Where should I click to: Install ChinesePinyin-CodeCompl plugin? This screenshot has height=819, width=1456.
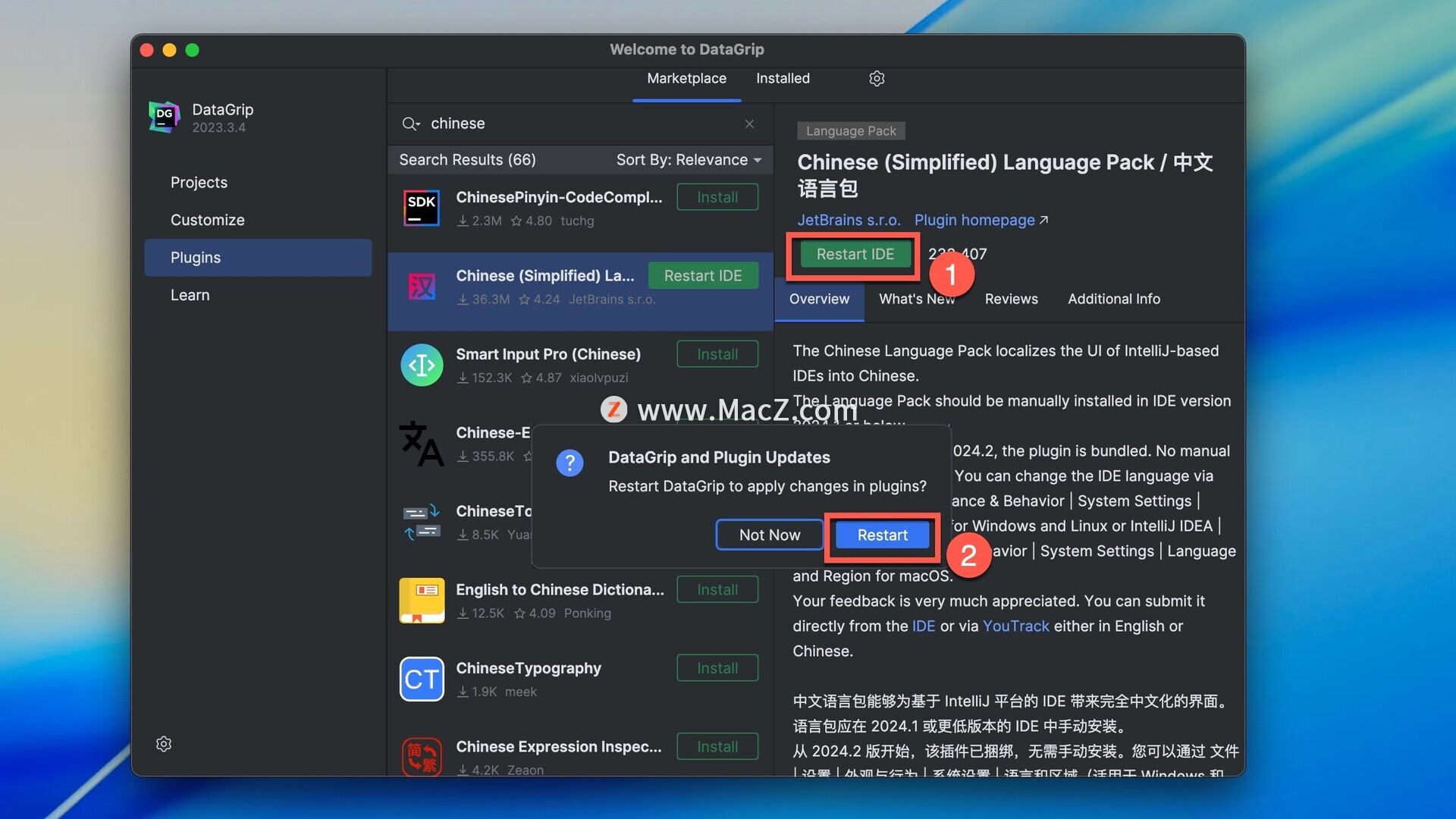717,197
